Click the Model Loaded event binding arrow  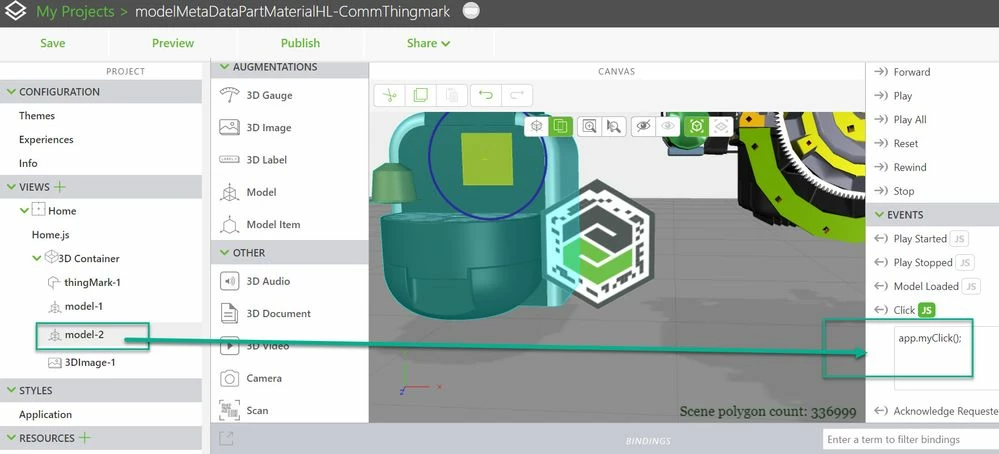pyautogui.click(x=881, y=287)
